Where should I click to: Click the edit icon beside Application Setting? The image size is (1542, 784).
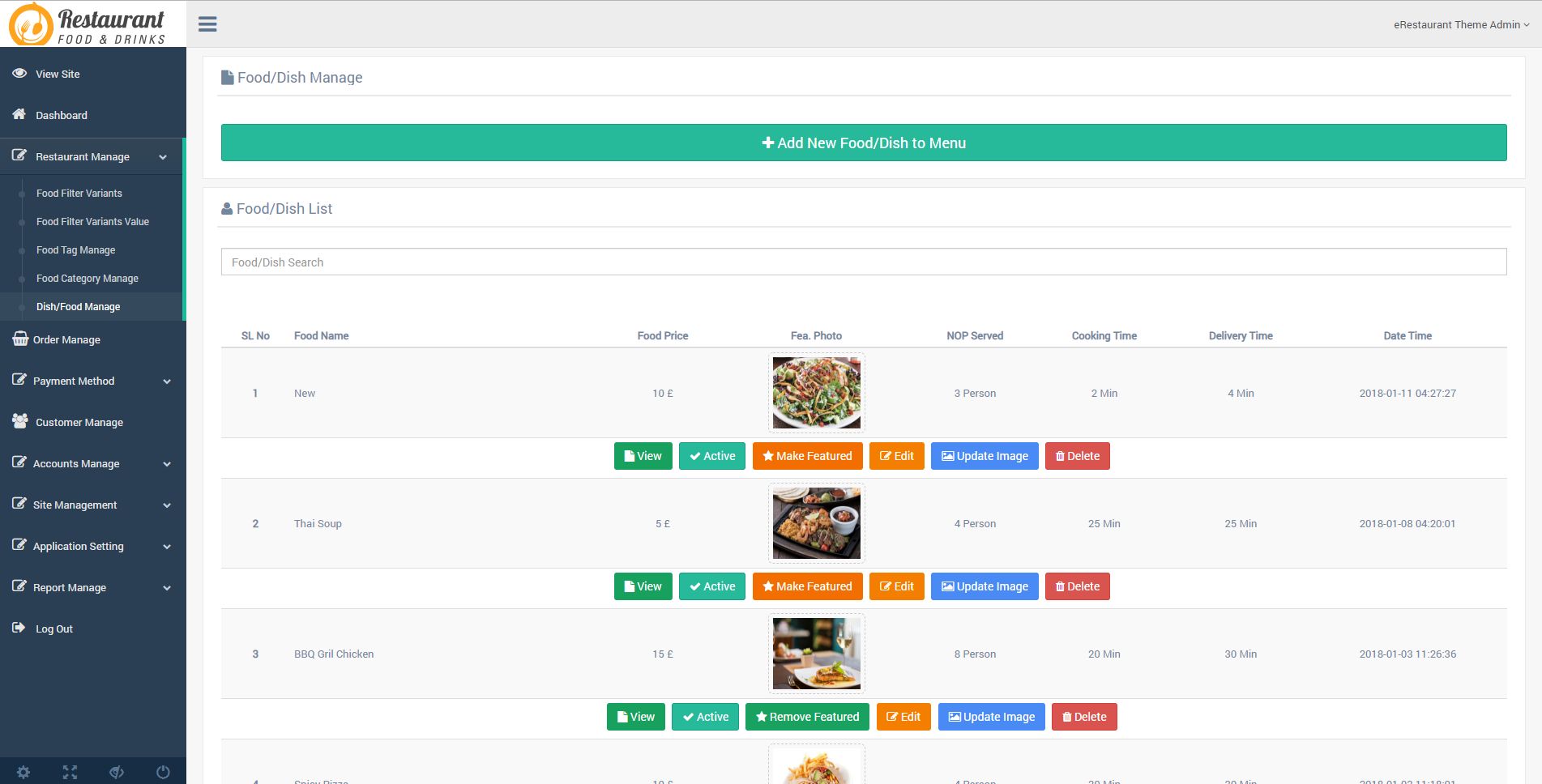point(19,544)
